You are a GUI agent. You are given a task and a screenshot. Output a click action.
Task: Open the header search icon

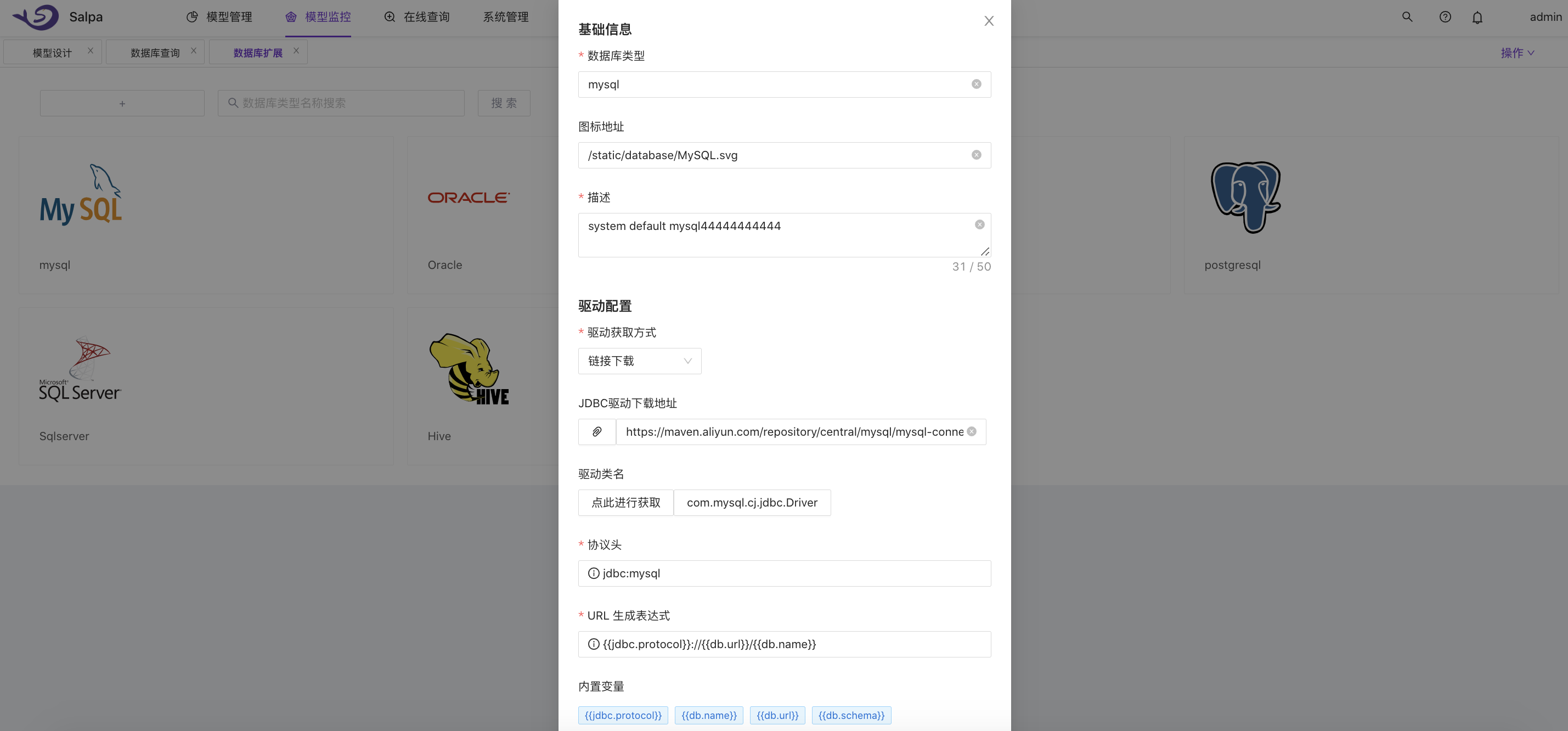(x=1407, y=17)
